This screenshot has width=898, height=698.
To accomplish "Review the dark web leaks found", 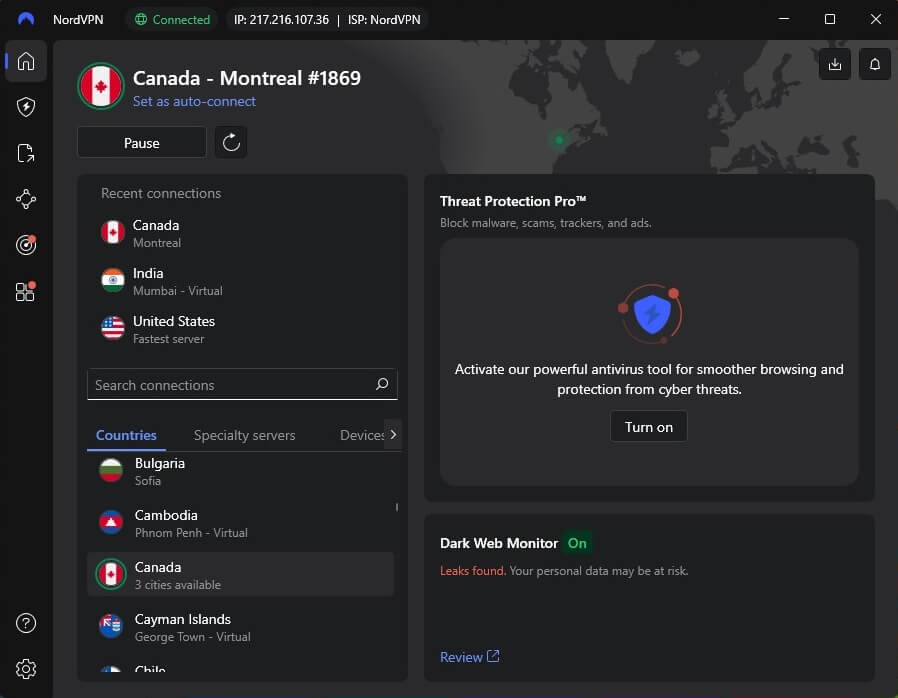I will pyautogui.click(x=463, y=656).
